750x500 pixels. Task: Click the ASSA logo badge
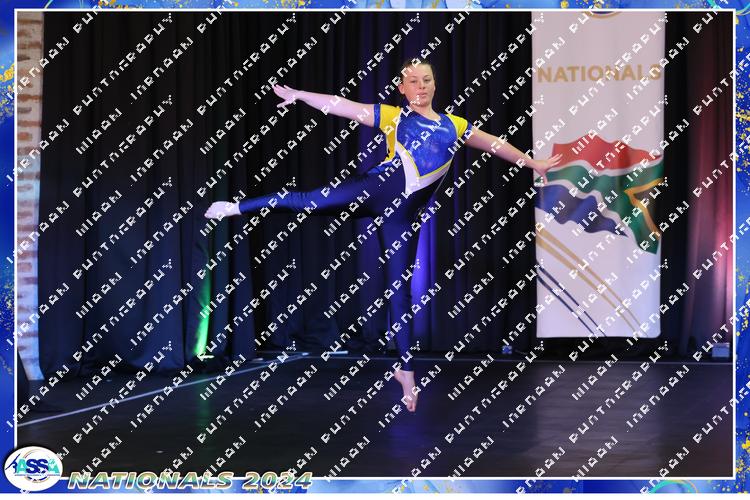(33, 468)
